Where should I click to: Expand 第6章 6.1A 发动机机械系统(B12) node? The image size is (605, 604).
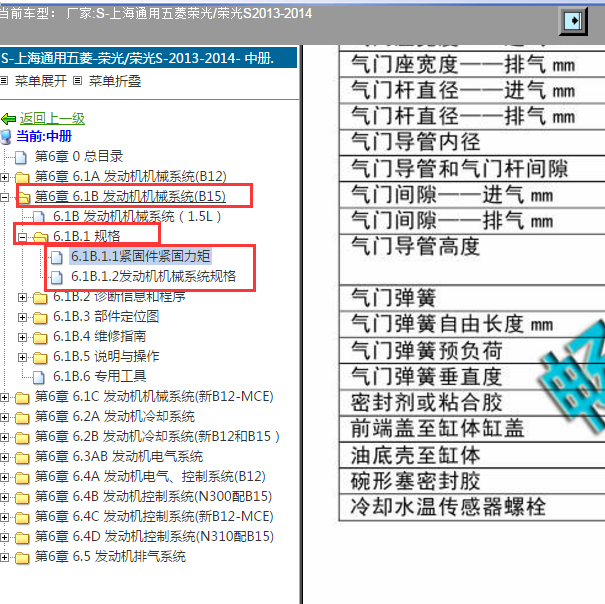pos(4,178)
